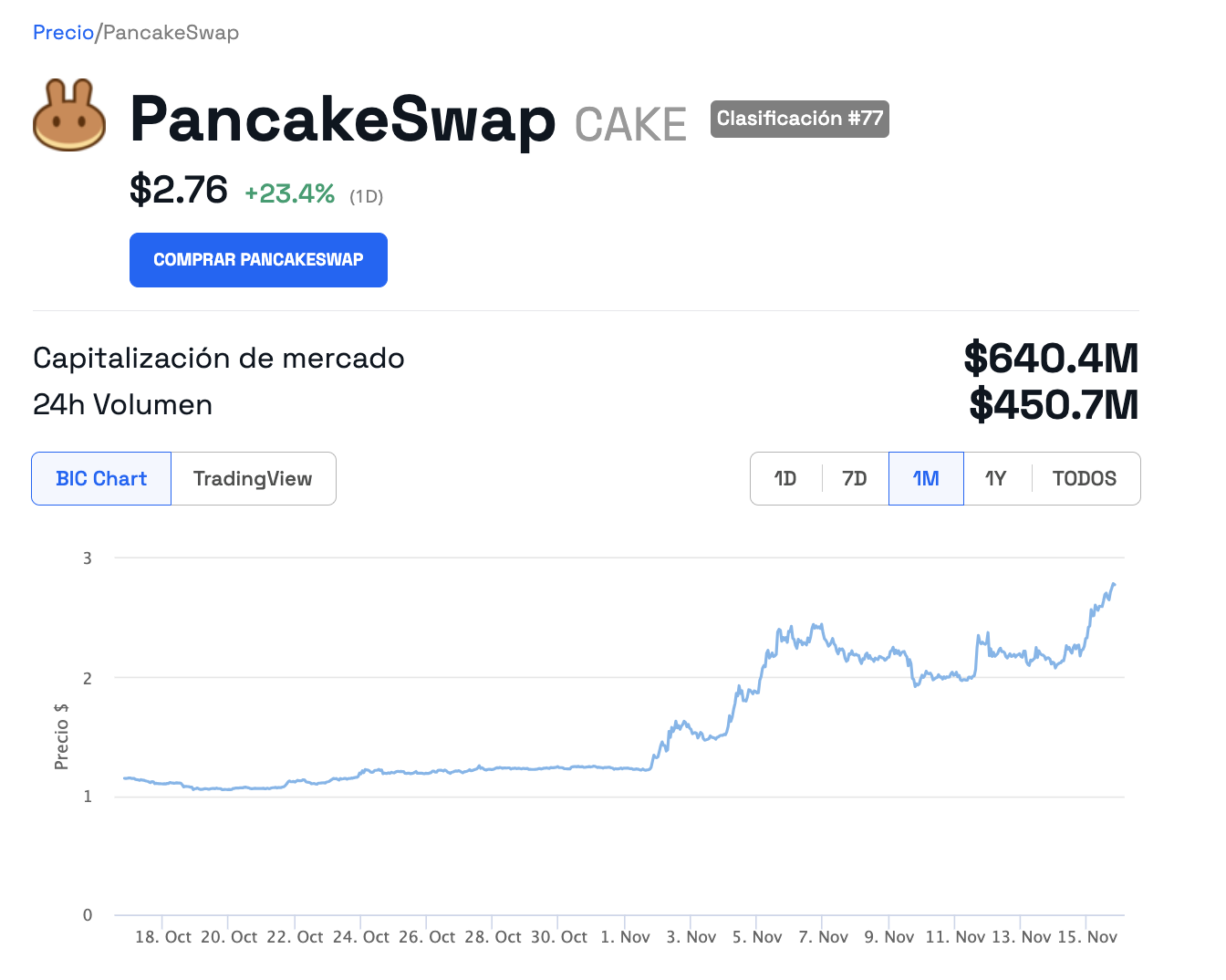Click the 1. Nov x-axis date label
Viewport: 1226px width, 980px height.
[625, 937]
